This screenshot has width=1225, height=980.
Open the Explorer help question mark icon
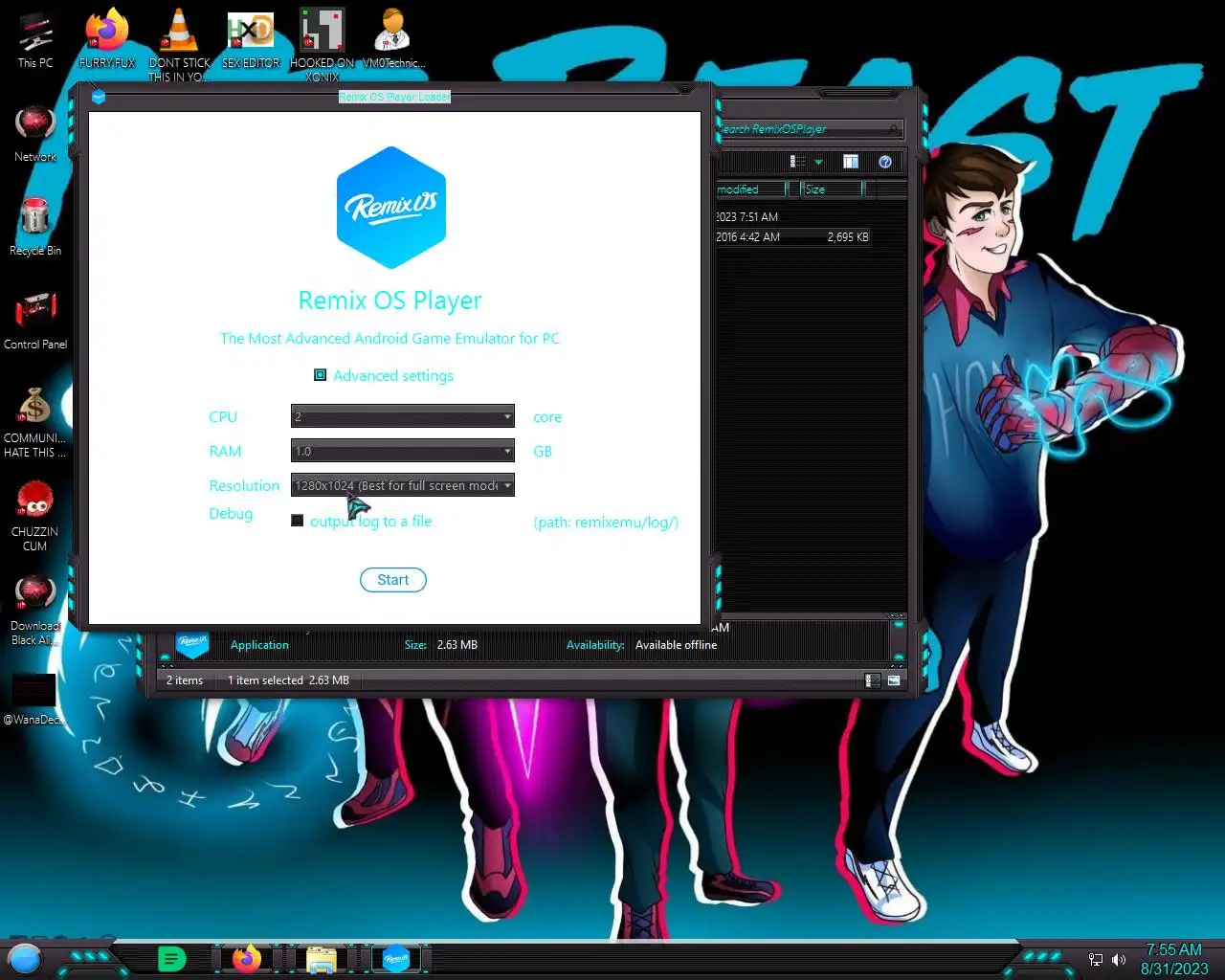click(x=885, y=162)
